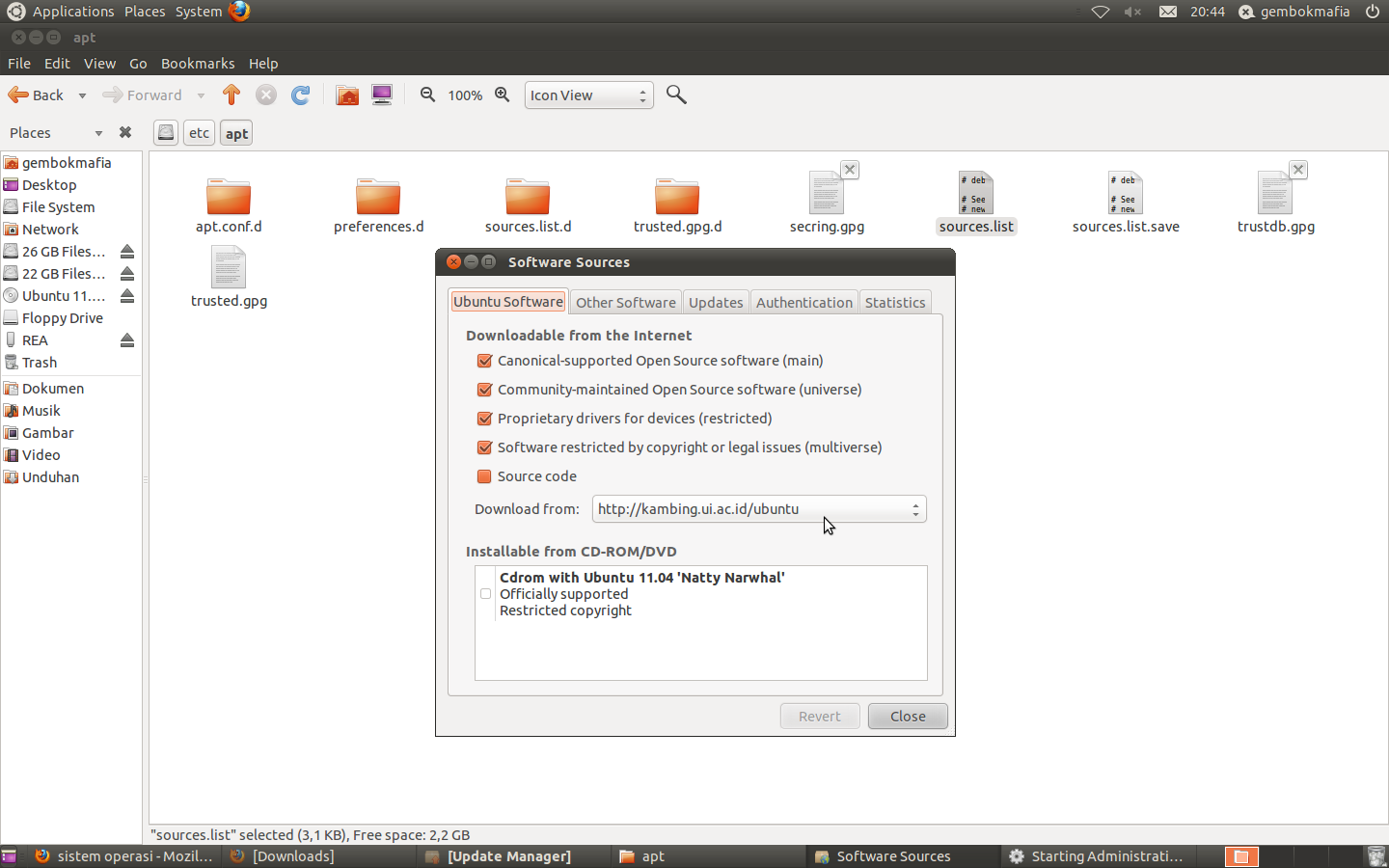Switch to the Authentication tab
The image size is (1389, 868).
pyautogui.click(x=804, y=302)
